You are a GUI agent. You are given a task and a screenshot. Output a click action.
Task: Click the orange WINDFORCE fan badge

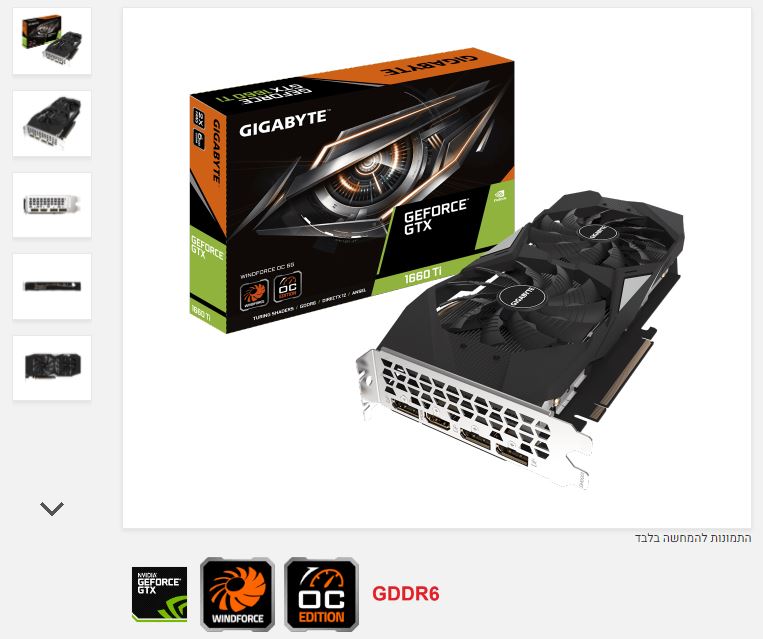[237, 594]
